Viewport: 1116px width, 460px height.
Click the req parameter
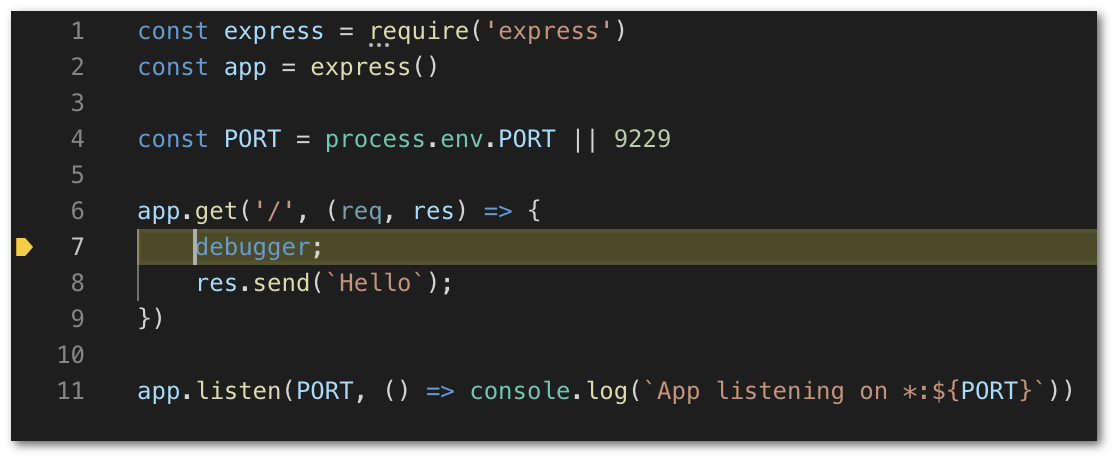[x=361, y=212]
